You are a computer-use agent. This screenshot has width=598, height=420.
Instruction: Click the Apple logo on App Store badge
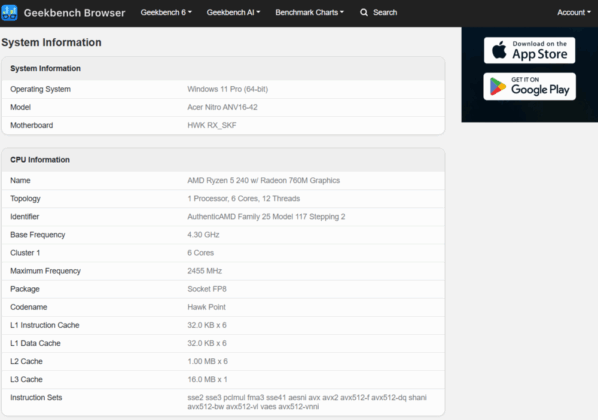499,50
